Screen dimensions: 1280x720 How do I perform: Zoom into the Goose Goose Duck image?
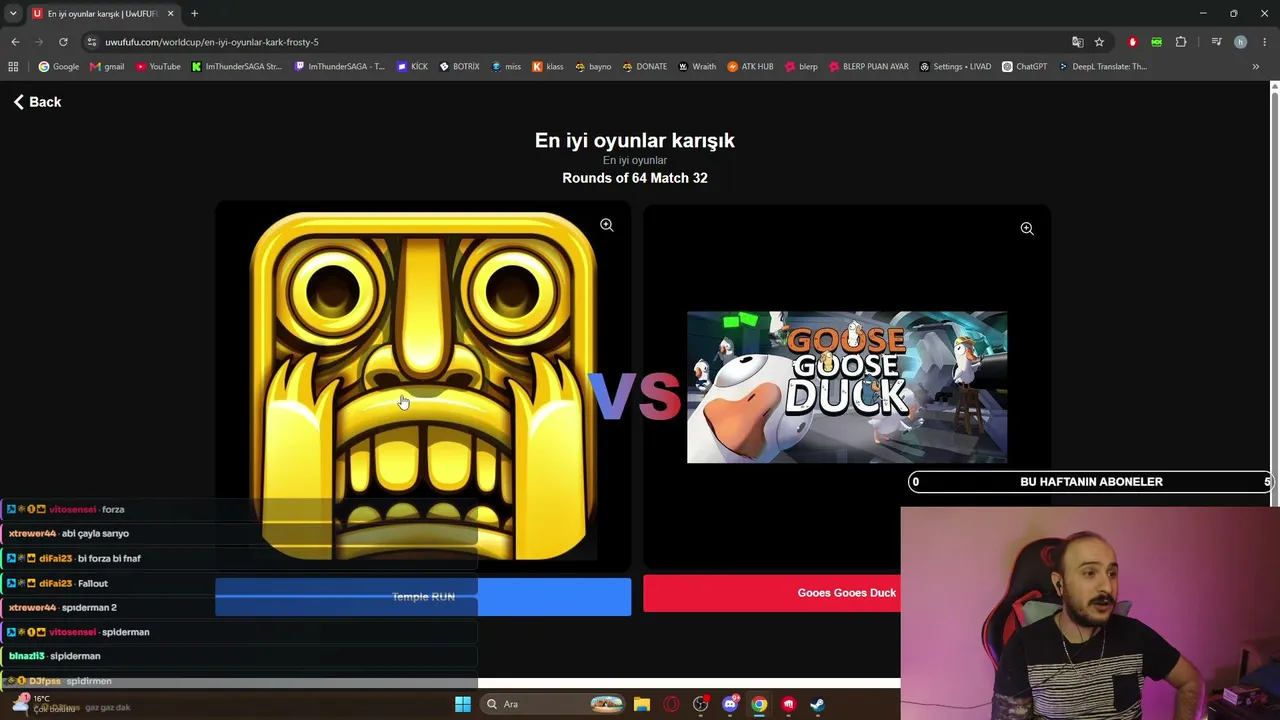[1026, 229]
